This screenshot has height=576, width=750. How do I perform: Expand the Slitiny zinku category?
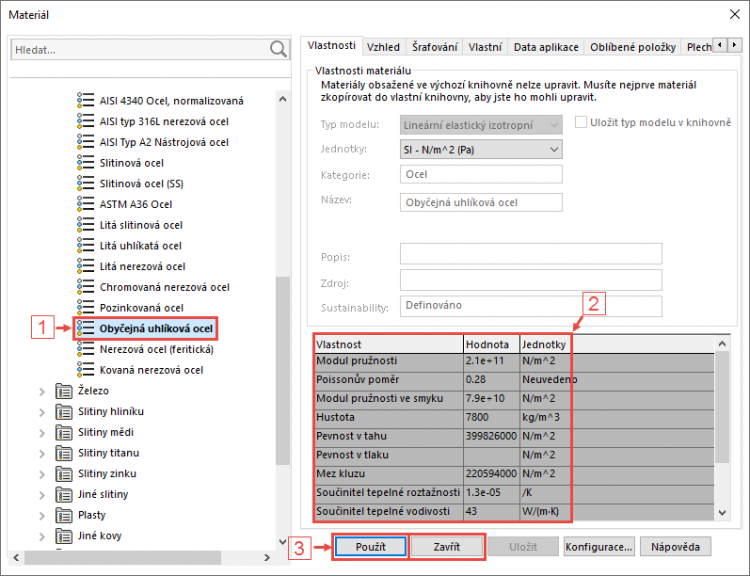[x=42, y=474]
